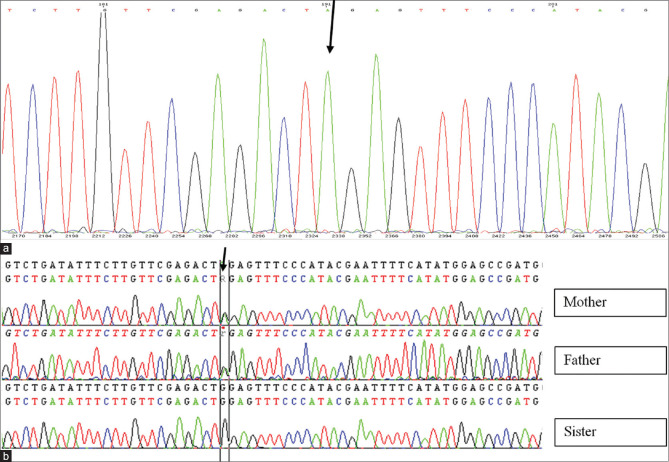Click the first sequence row above Mother's trace
The height and width of the screenshot is (462, 669).
pos(270,264)
